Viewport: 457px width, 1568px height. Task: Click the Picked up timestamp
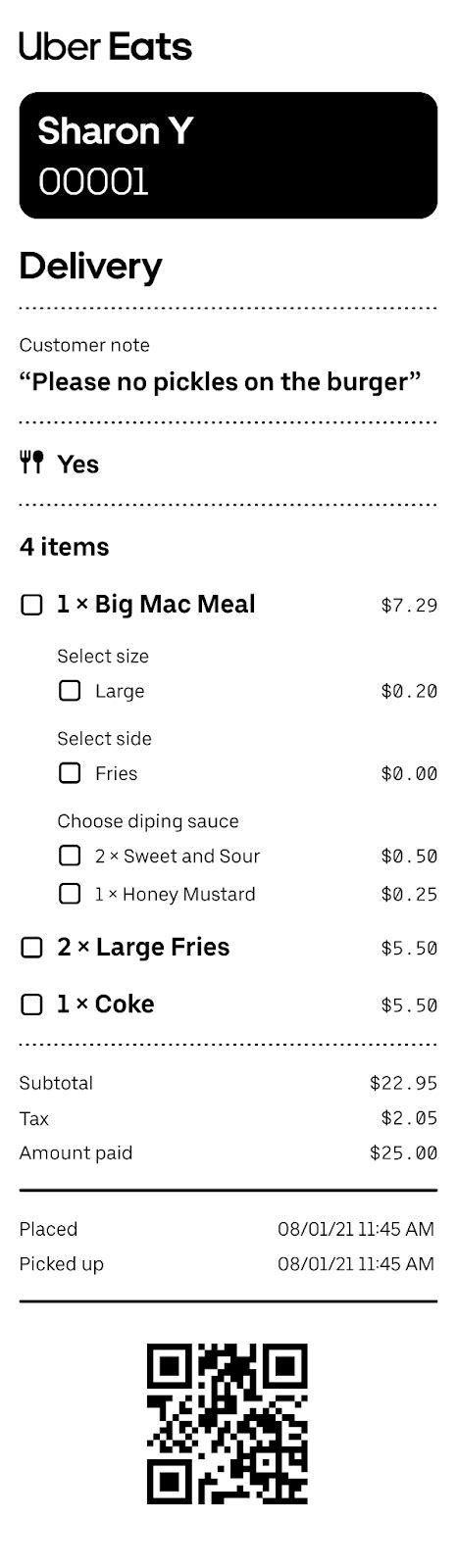[356, 1264]
